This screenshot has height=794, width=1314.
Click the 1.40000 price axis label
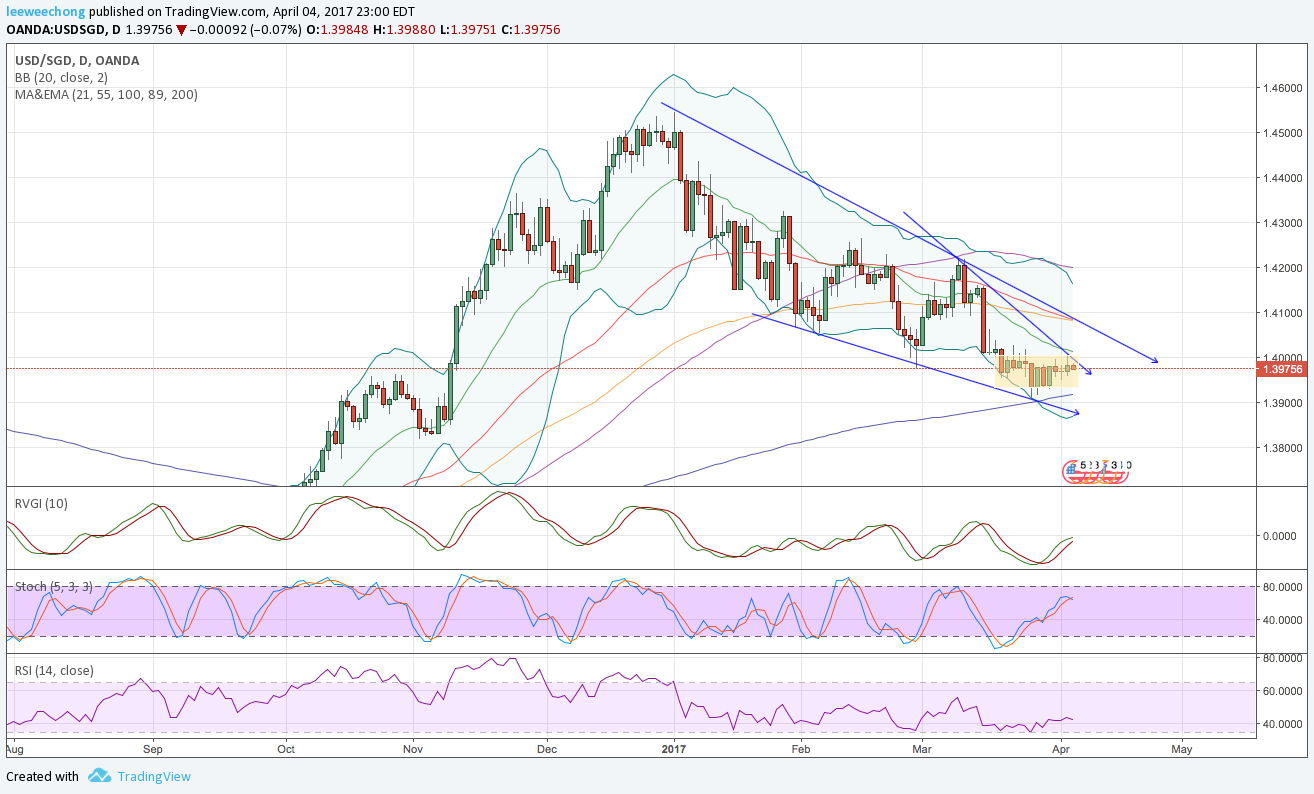click(x=1282, y=358)
